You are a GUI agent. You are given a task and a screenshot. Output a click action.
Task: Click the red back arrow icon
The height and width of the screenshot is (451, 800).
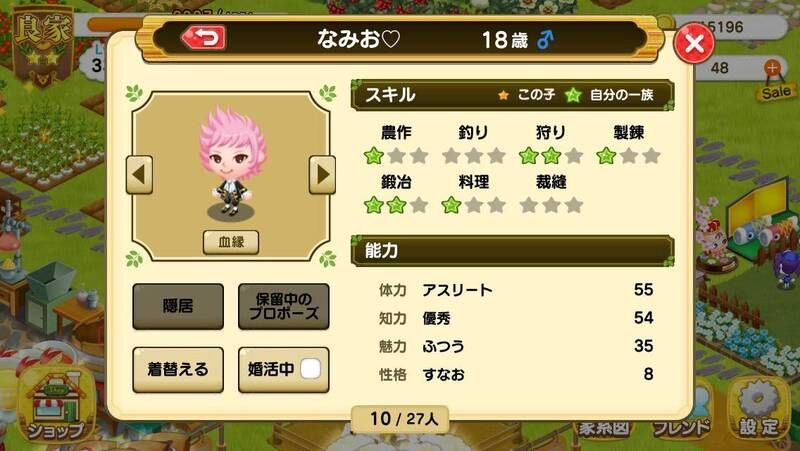[x=204, y=38]
